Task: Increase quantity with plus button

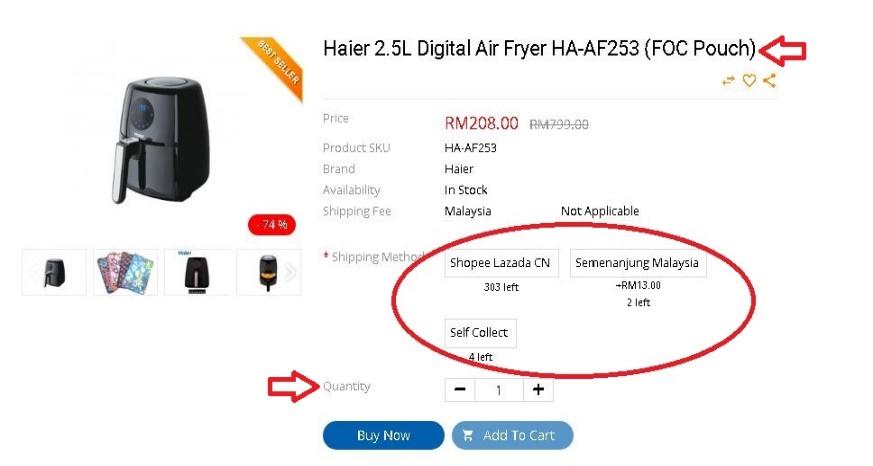Action: 538,389
